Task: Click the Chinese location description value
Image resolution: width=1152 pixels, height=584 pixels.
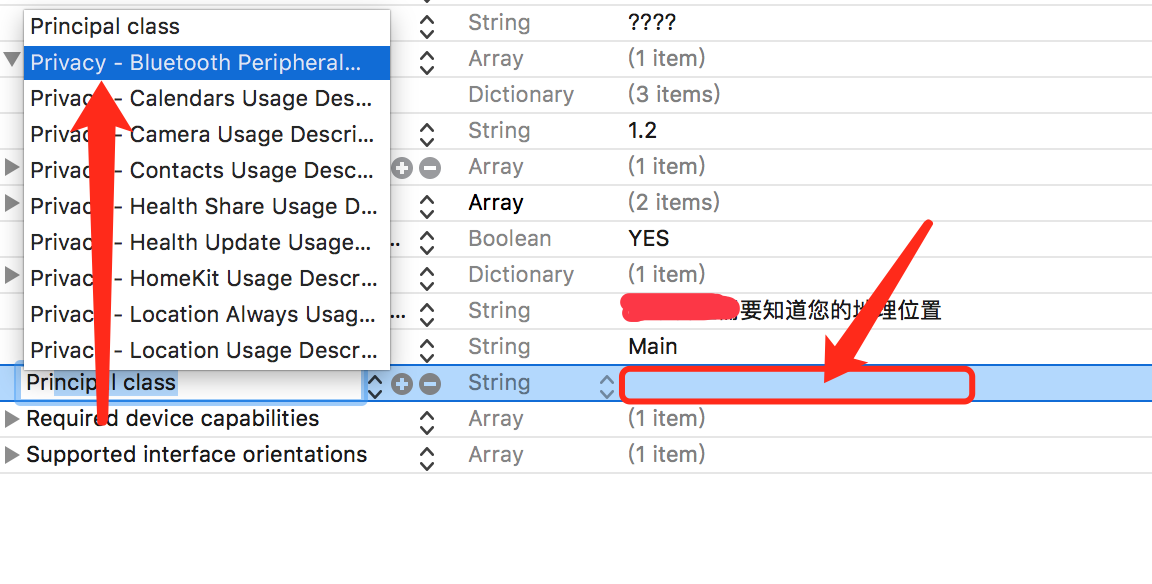Action: [782, 310]
